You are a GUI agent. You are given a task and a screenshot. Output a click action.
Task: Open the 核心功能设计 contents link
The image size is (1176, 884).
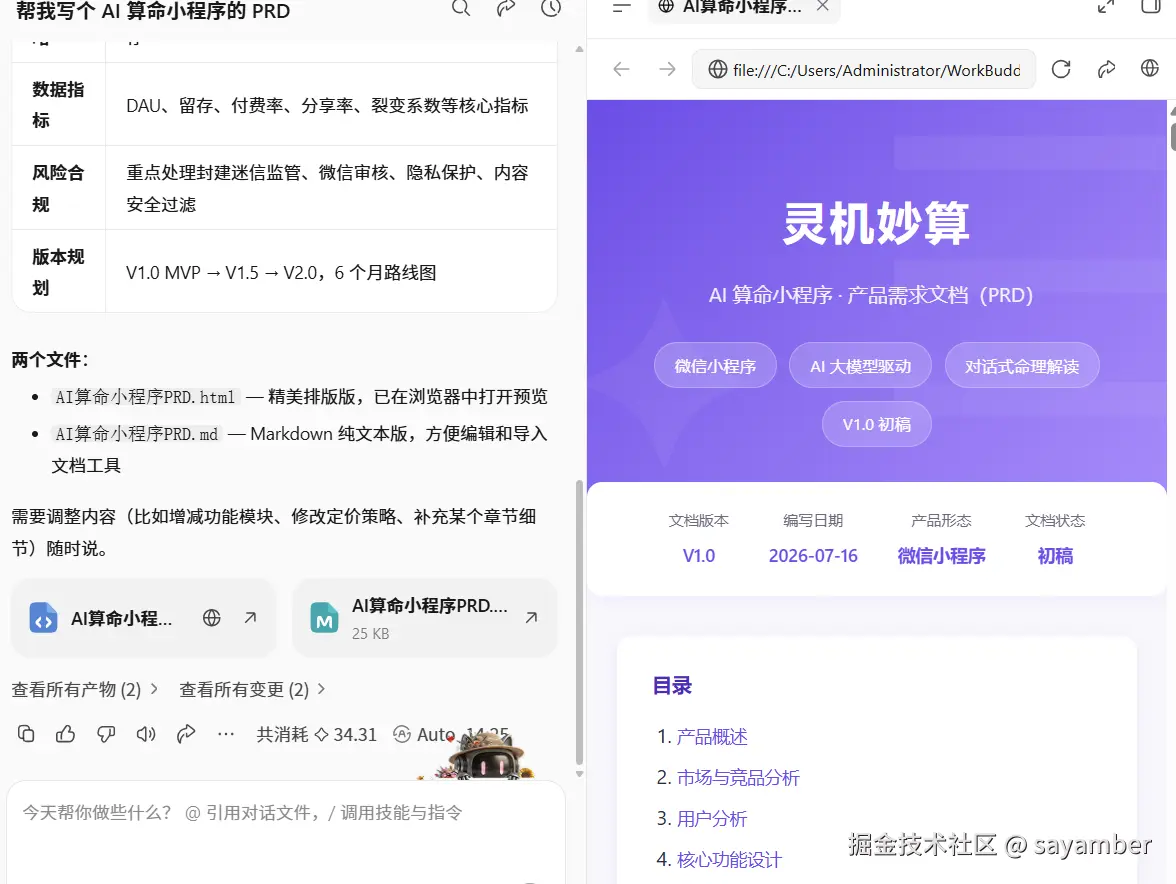pyautogui.click(x=729, y=859)
